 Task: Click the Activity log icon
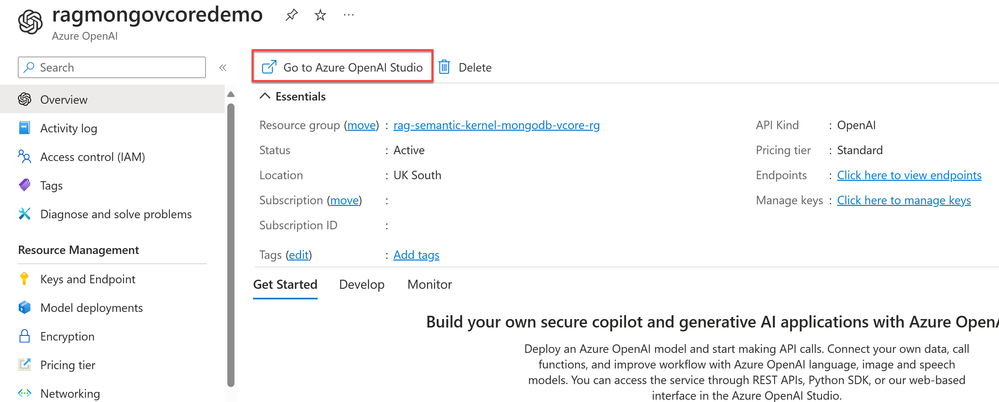tap(25, 128)
